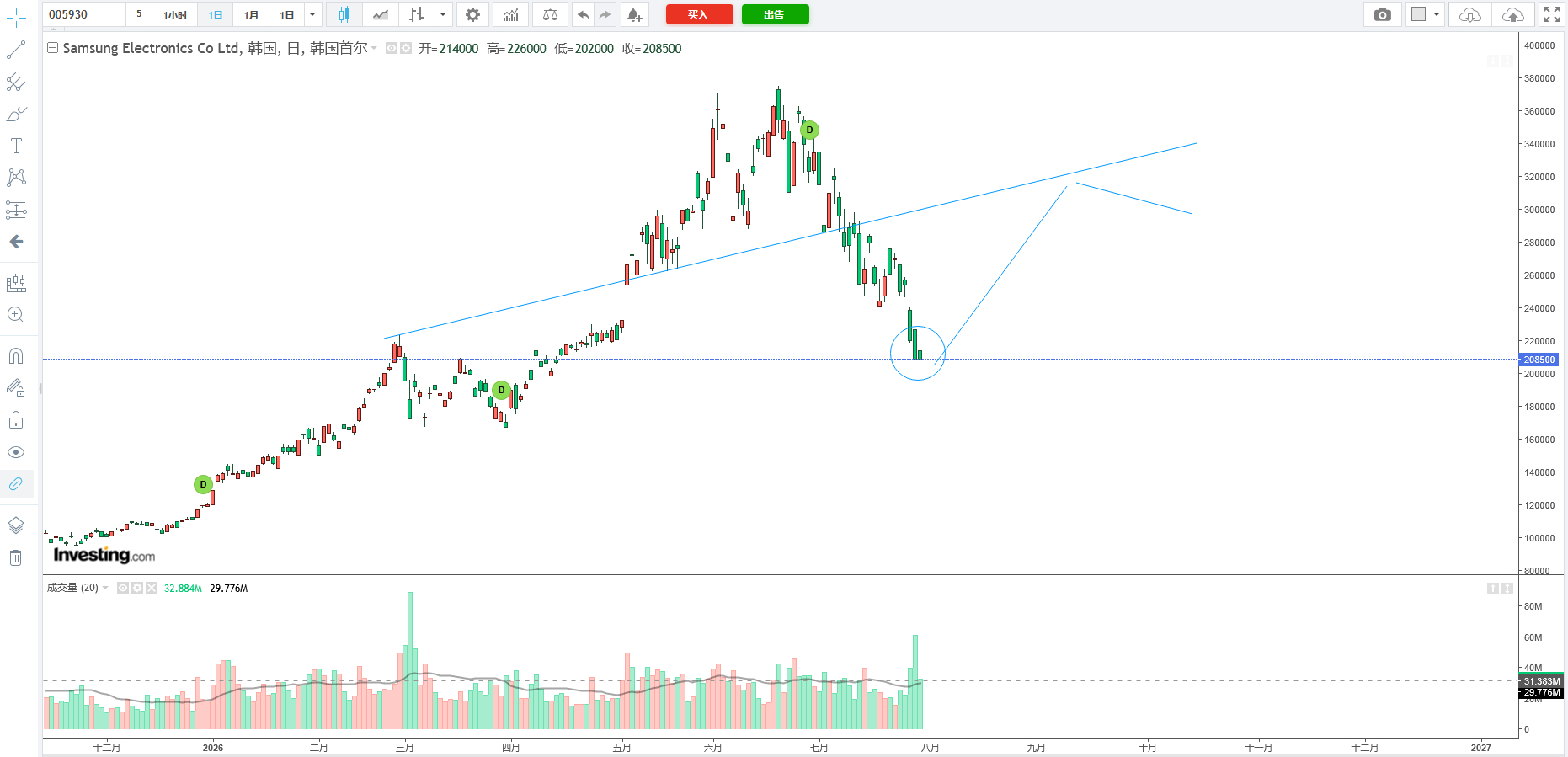Open the pitchfork drawing tool
The height and width of the screenshot is (757, 1568).
tap(16, 82)
